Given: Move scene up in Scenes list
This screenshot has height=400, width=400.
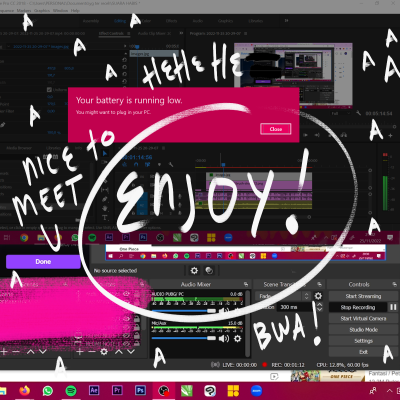Looking at the screenshot, I should 30,352.
